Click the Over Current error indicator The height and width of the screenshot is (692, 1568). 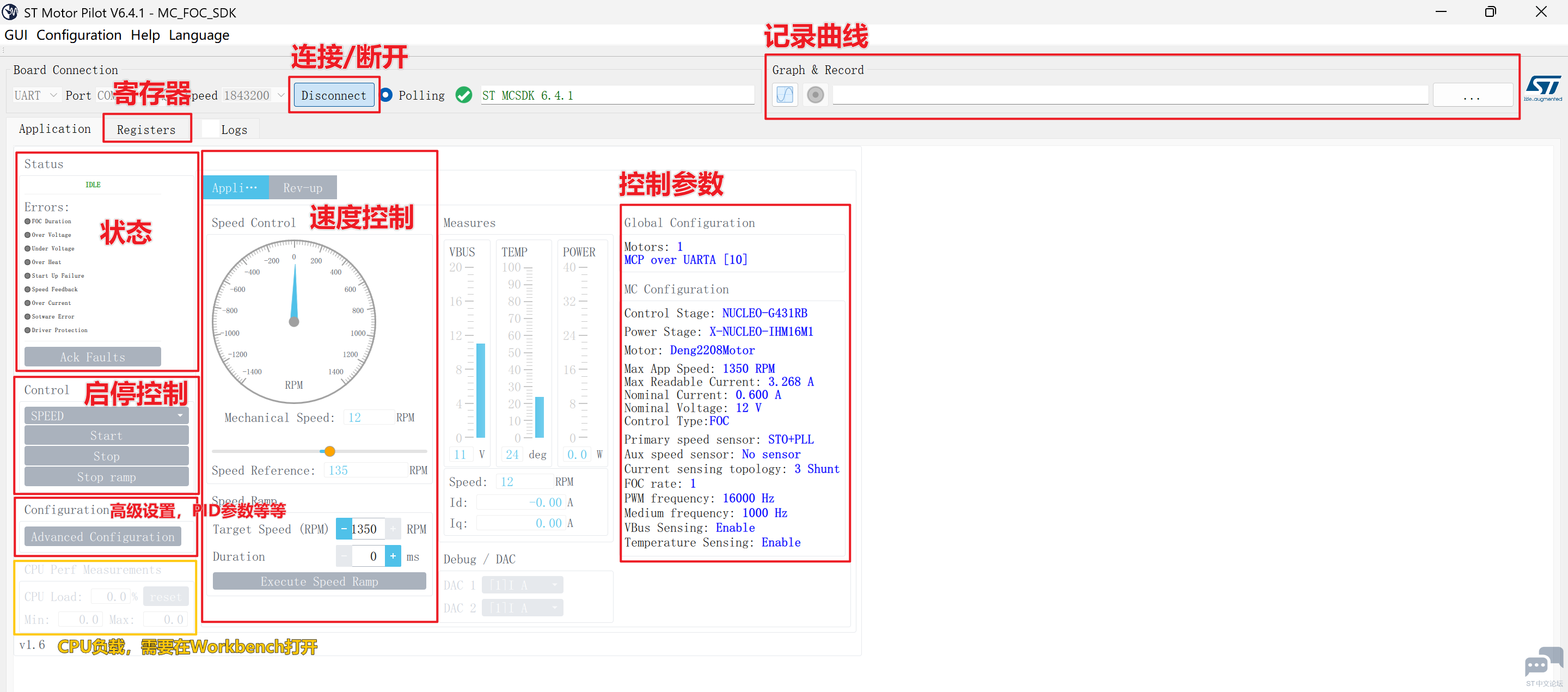tap(27, 303)
